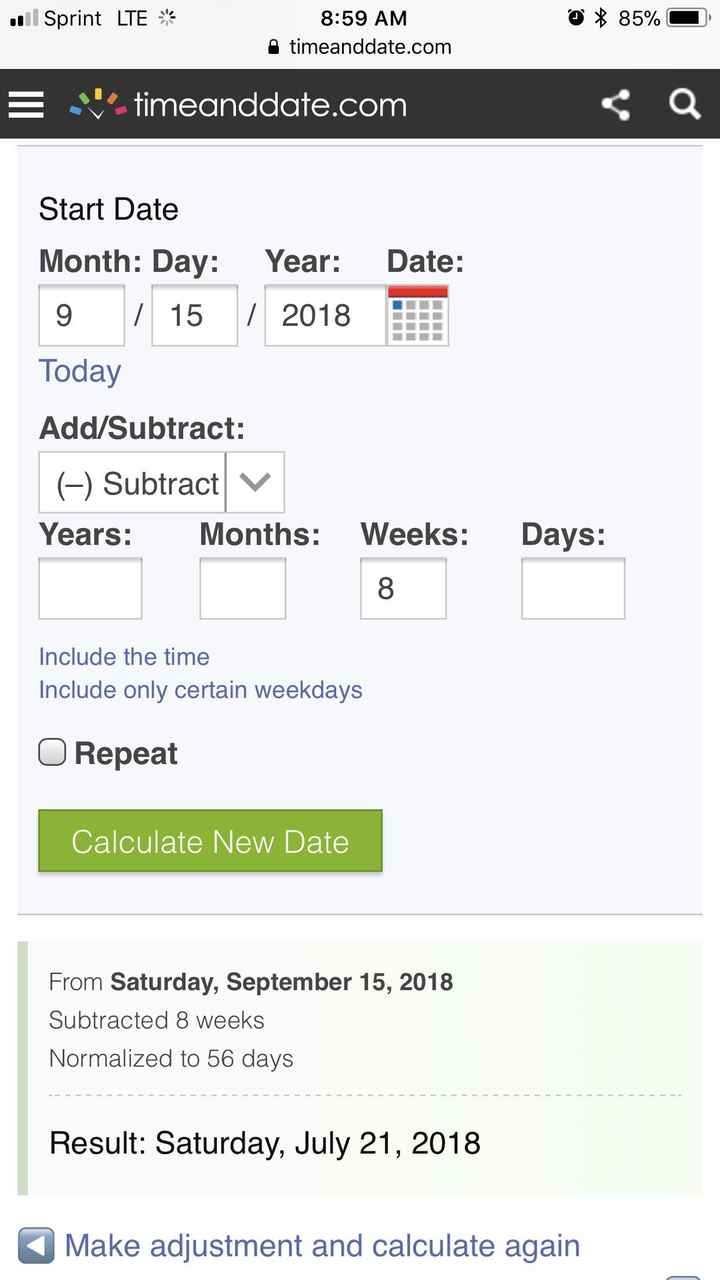The image size is (720, 1280).
Task: Open Include the time link
Action: (x=124, y=657)
